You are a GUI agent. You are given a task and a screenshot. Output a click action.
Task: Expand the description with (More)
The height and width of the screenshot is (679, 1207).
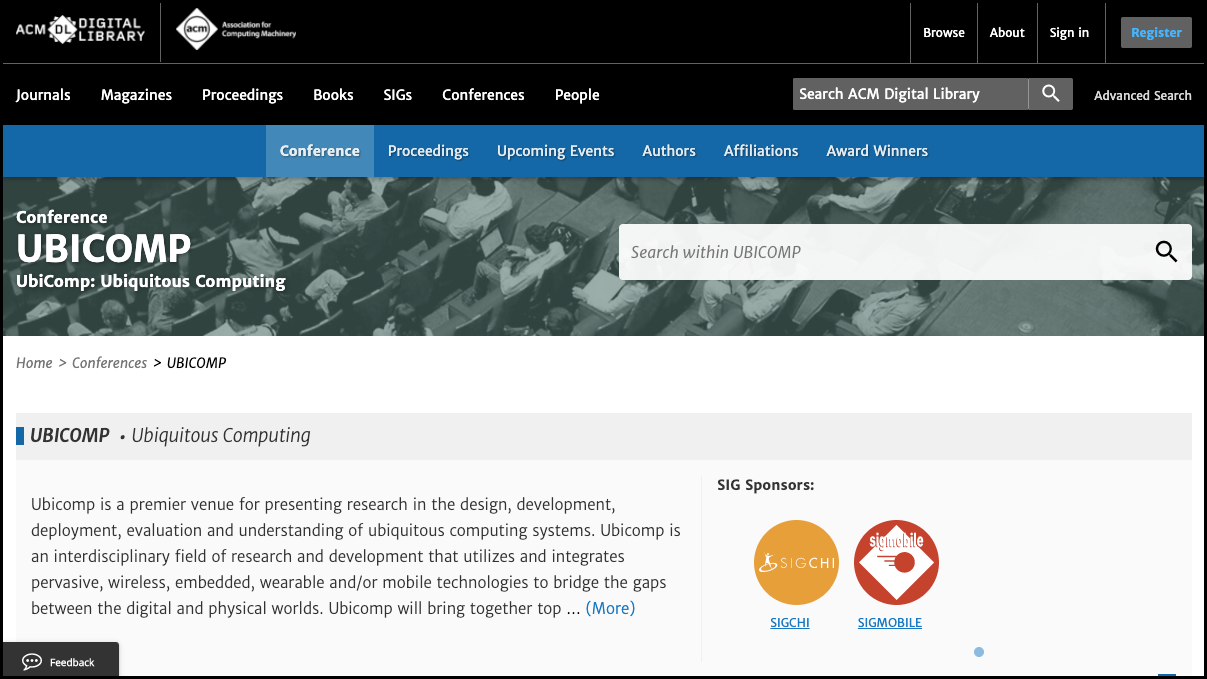pyautogui.click(x=610, y=608)
